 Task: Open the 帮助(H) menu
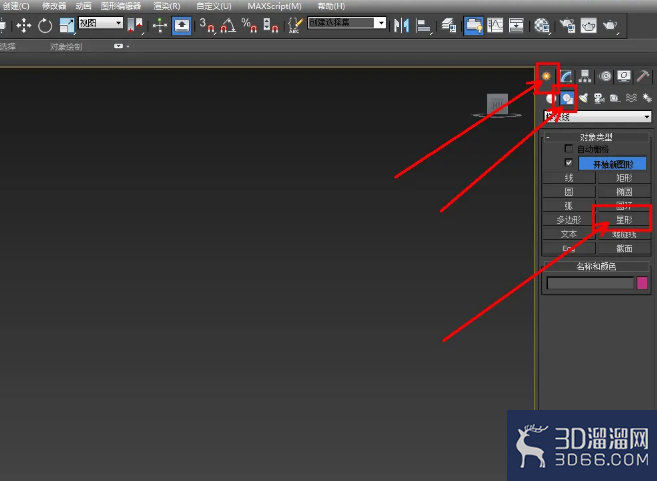(331, 6)
